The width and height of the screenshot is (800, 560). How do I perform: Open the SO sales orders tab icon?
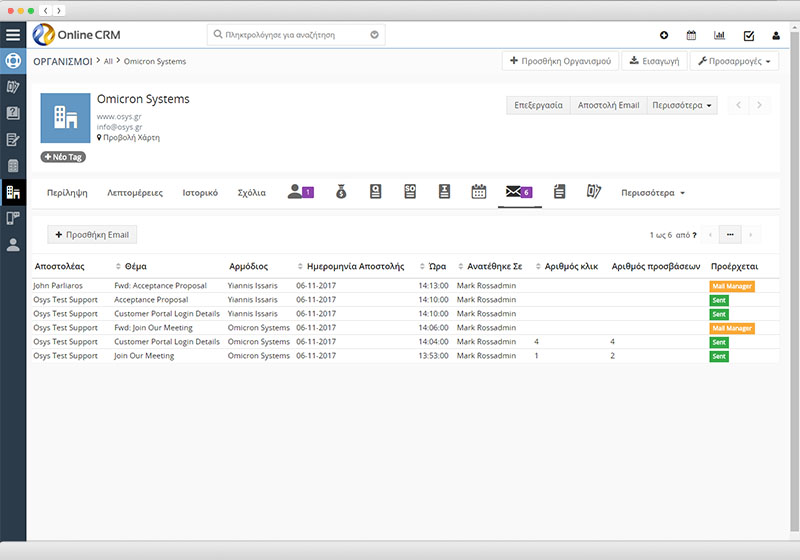pos(410,192)
